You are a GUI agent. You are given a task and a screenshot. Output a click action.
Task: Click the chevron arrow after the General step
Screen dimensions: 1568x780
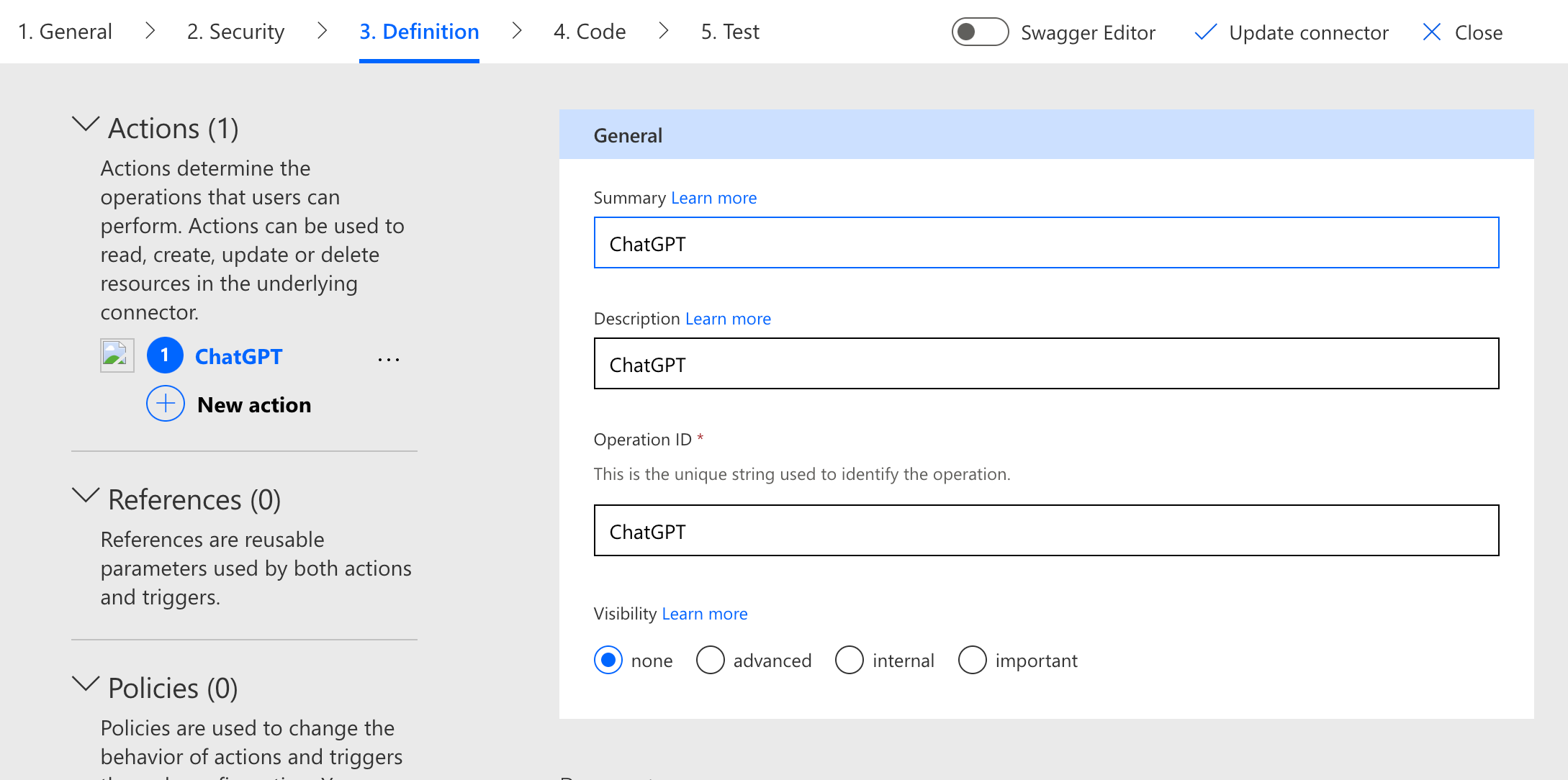[150, 31]
